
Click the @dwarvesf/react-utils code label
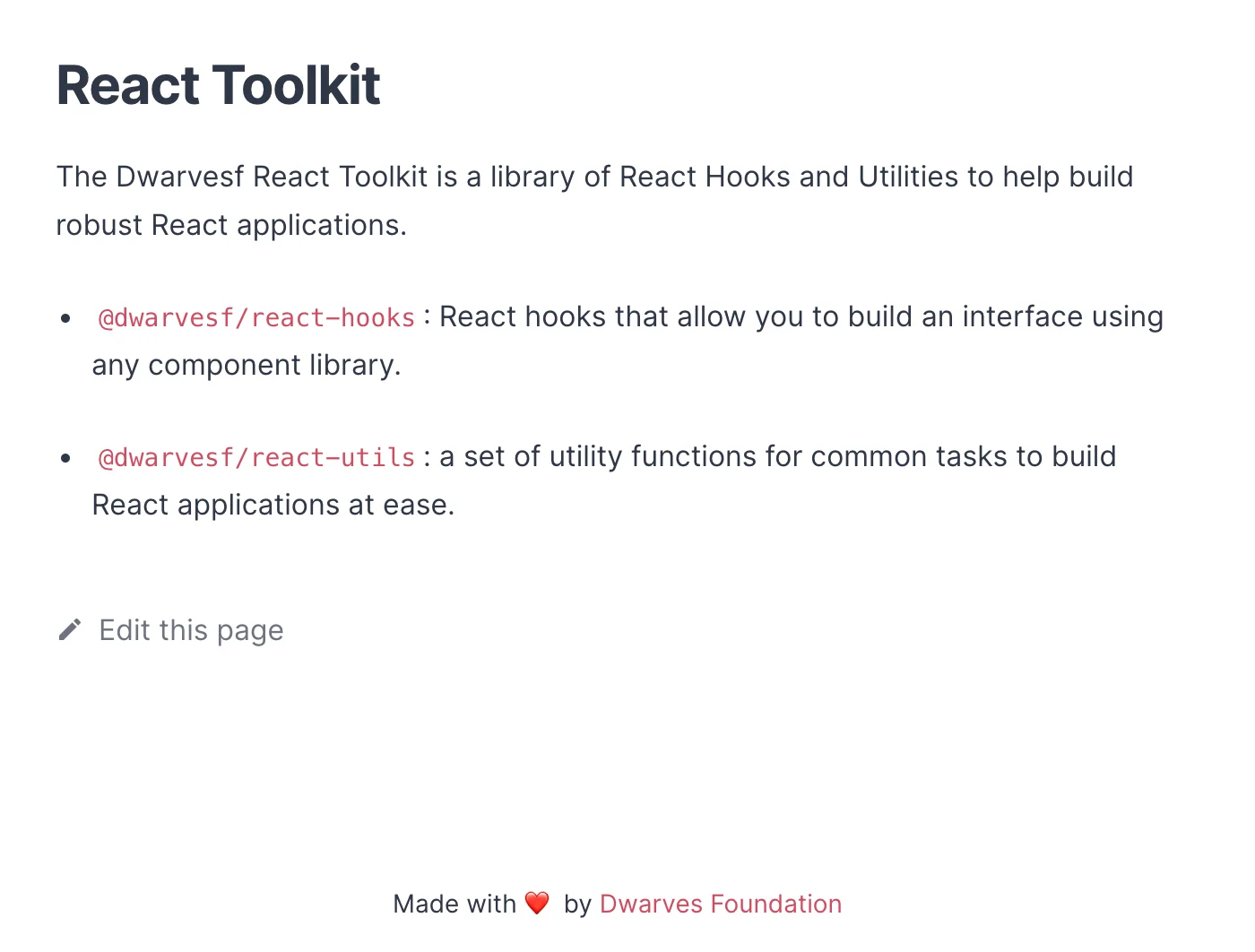click(256, 457)
